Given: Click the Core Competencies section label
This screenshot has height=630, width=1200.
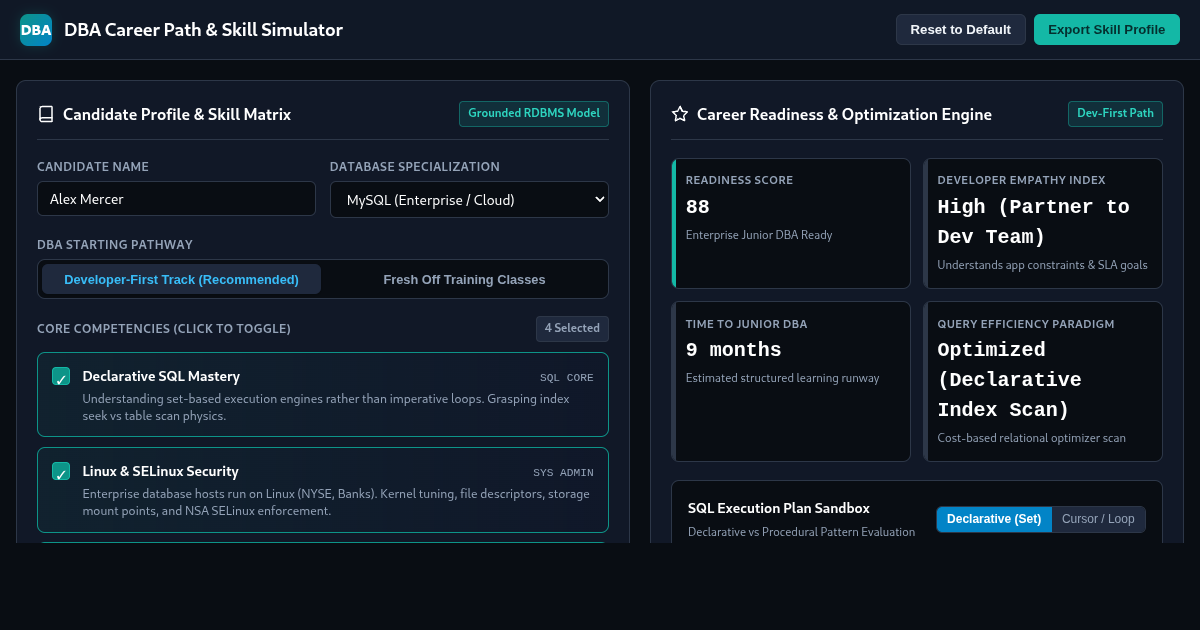Looking at the screenshot, I should (164, 329).
